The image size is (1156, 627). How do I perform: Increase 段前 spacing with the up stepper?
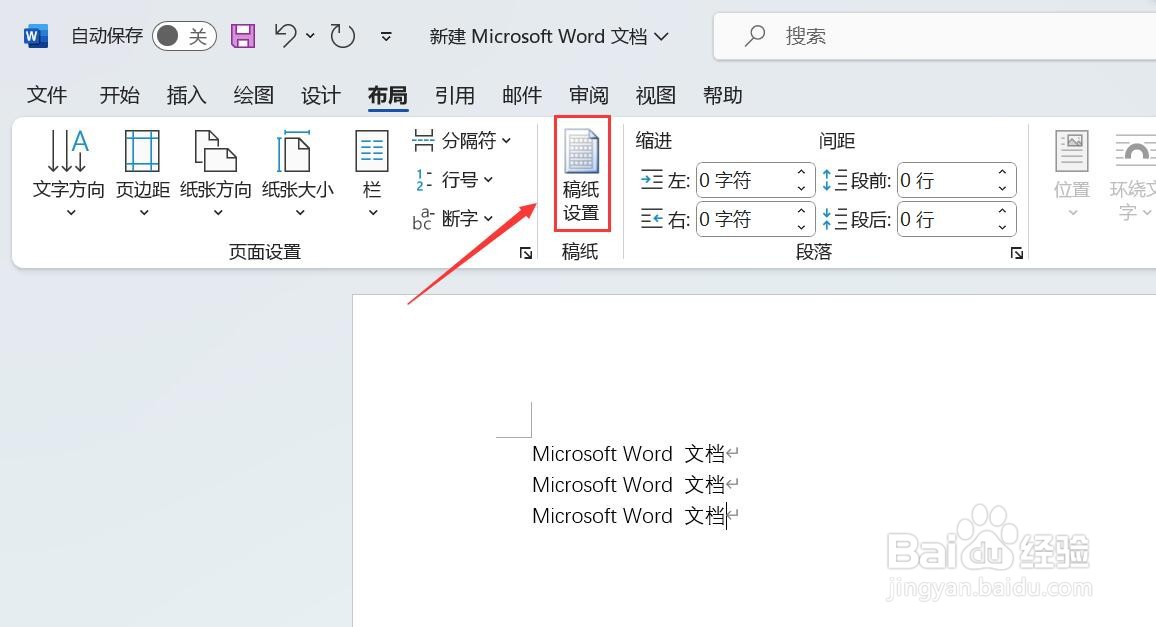point(1002,171)
